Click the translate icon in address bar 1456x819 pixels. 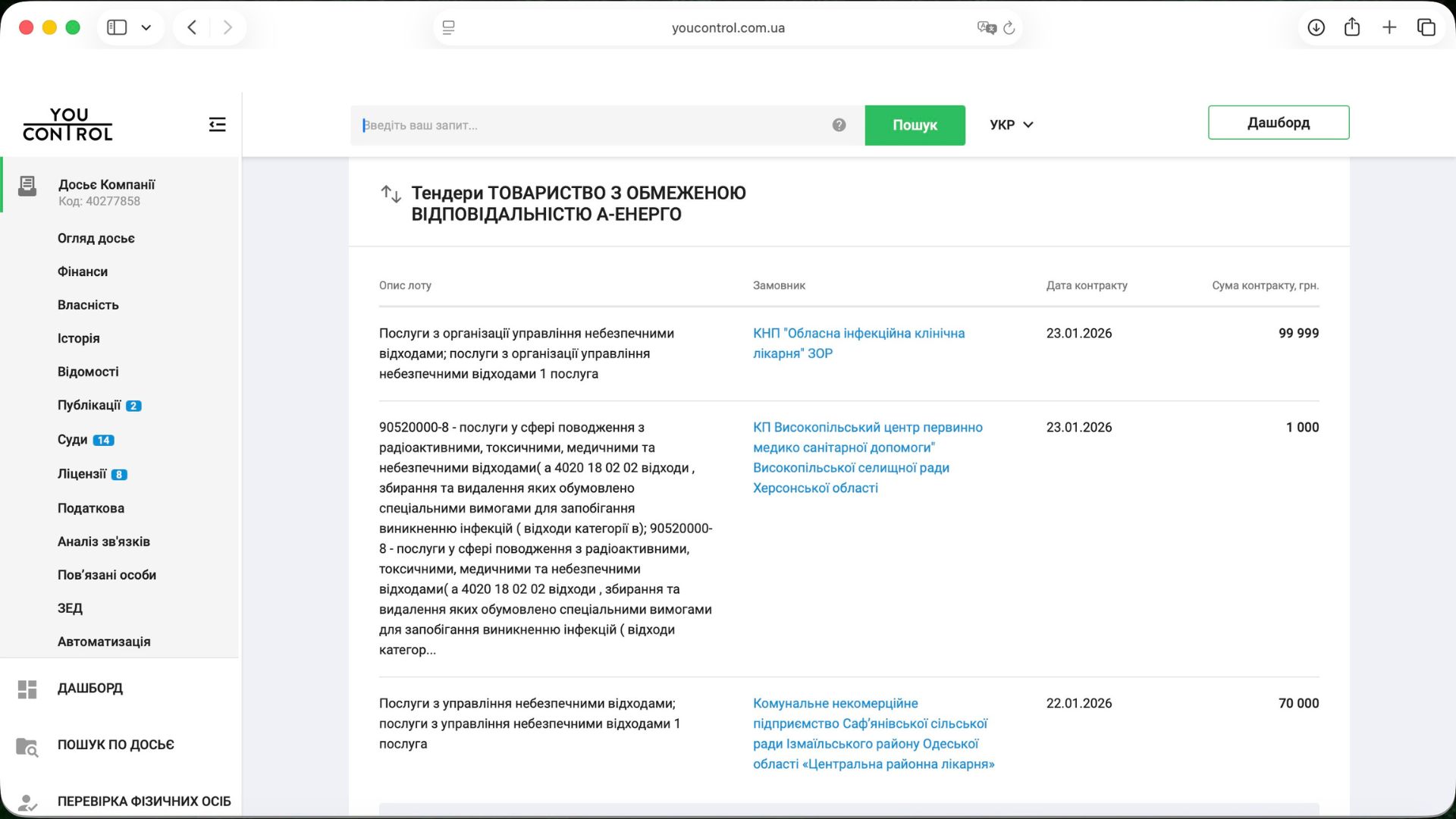(x=985, y=27)
